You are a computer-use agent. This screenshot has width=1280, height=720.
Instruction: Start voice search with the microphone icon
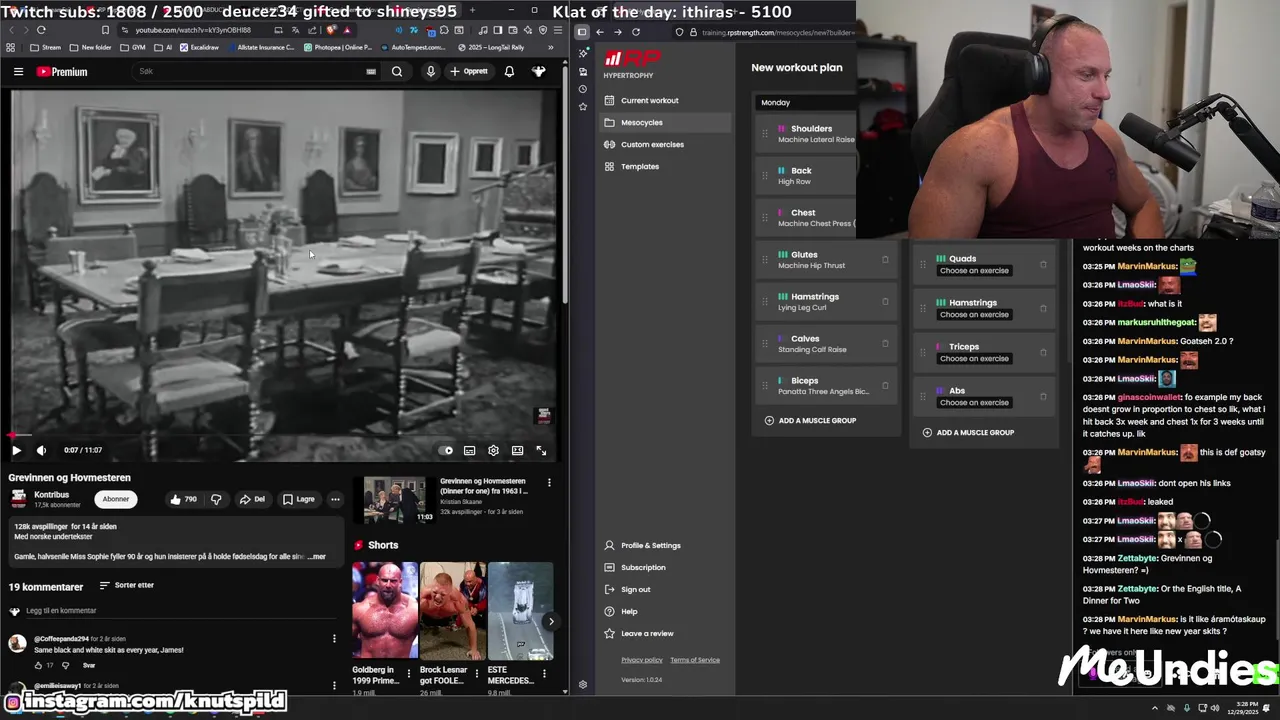pyautogui.click(x=431, y=72)
